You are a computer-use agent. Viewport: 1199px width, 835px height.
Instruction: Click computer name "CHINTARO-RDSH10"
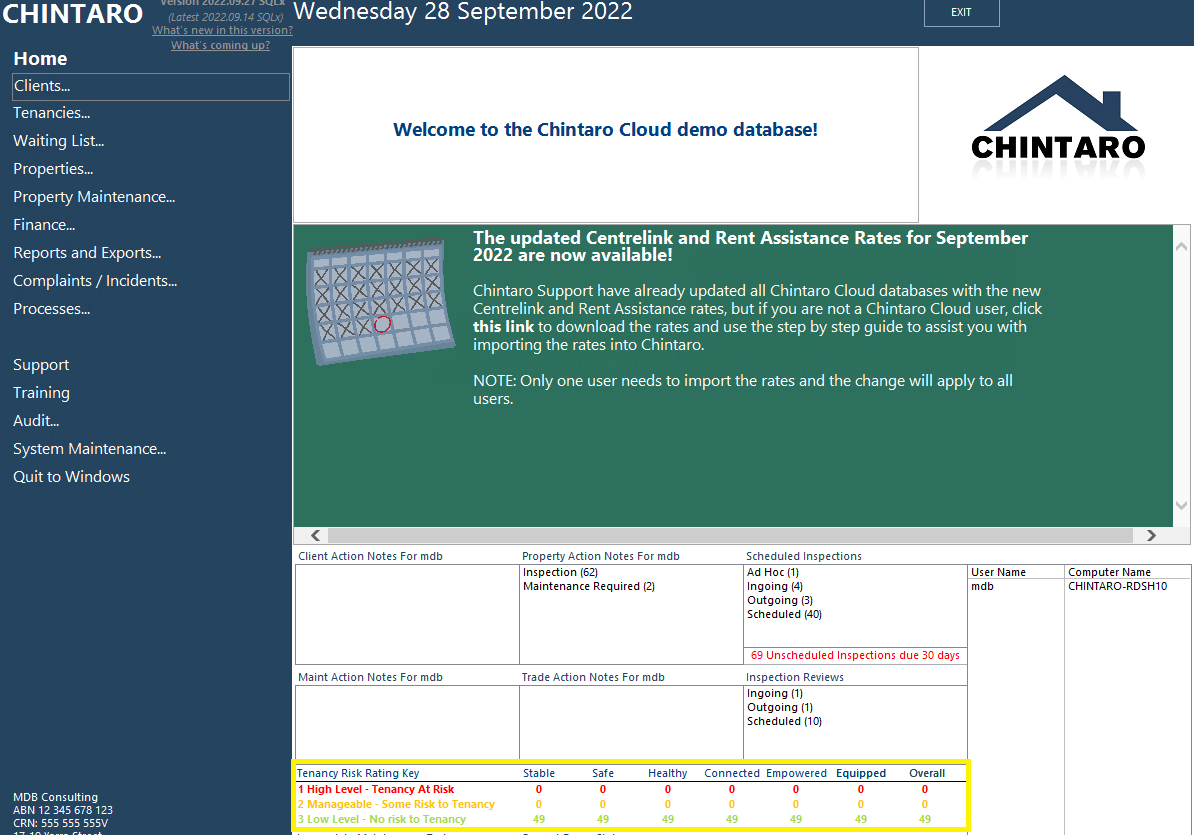(x=1117, y=586)
